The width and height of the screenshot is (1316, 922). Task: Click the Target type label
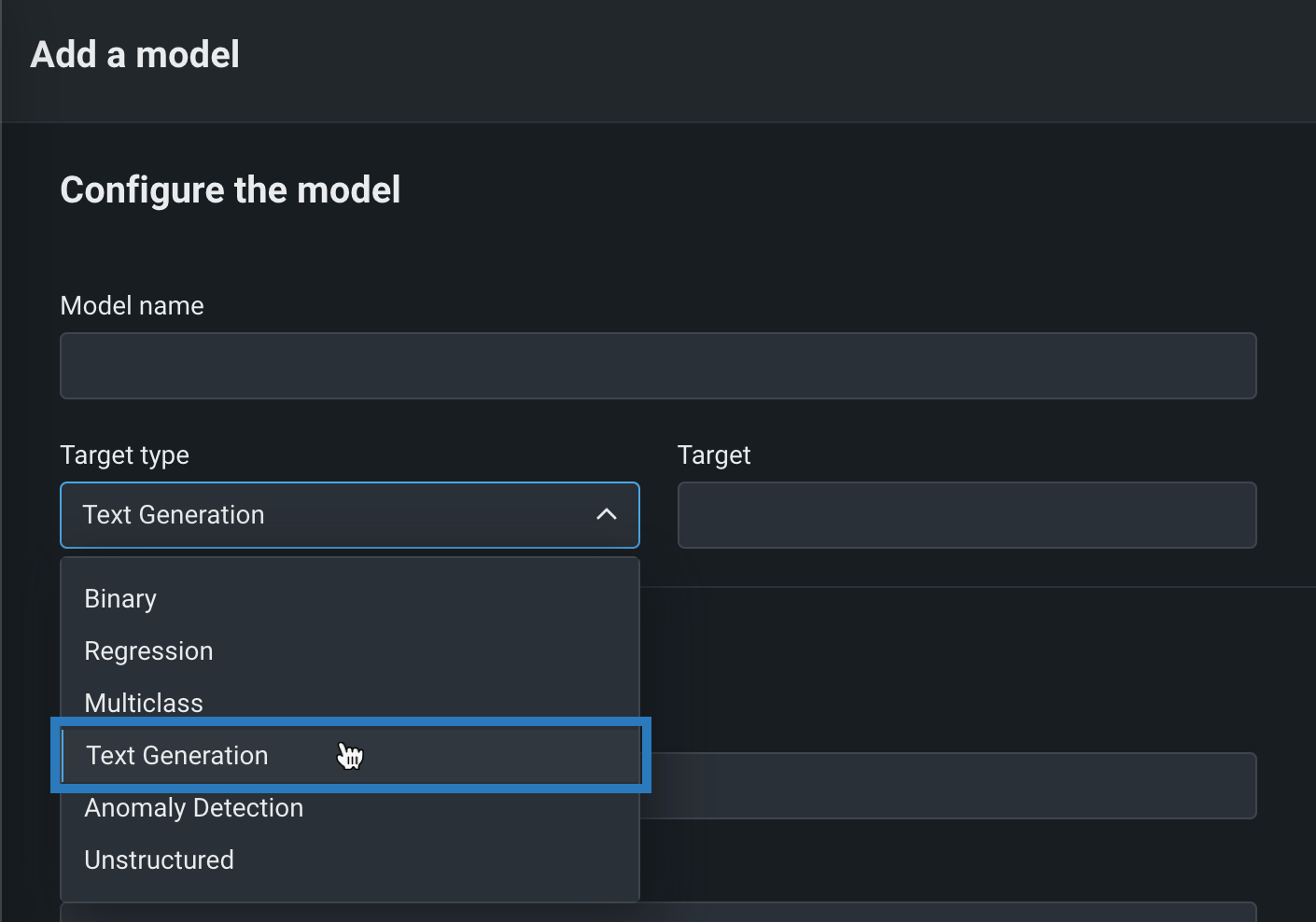pos(124,455)
